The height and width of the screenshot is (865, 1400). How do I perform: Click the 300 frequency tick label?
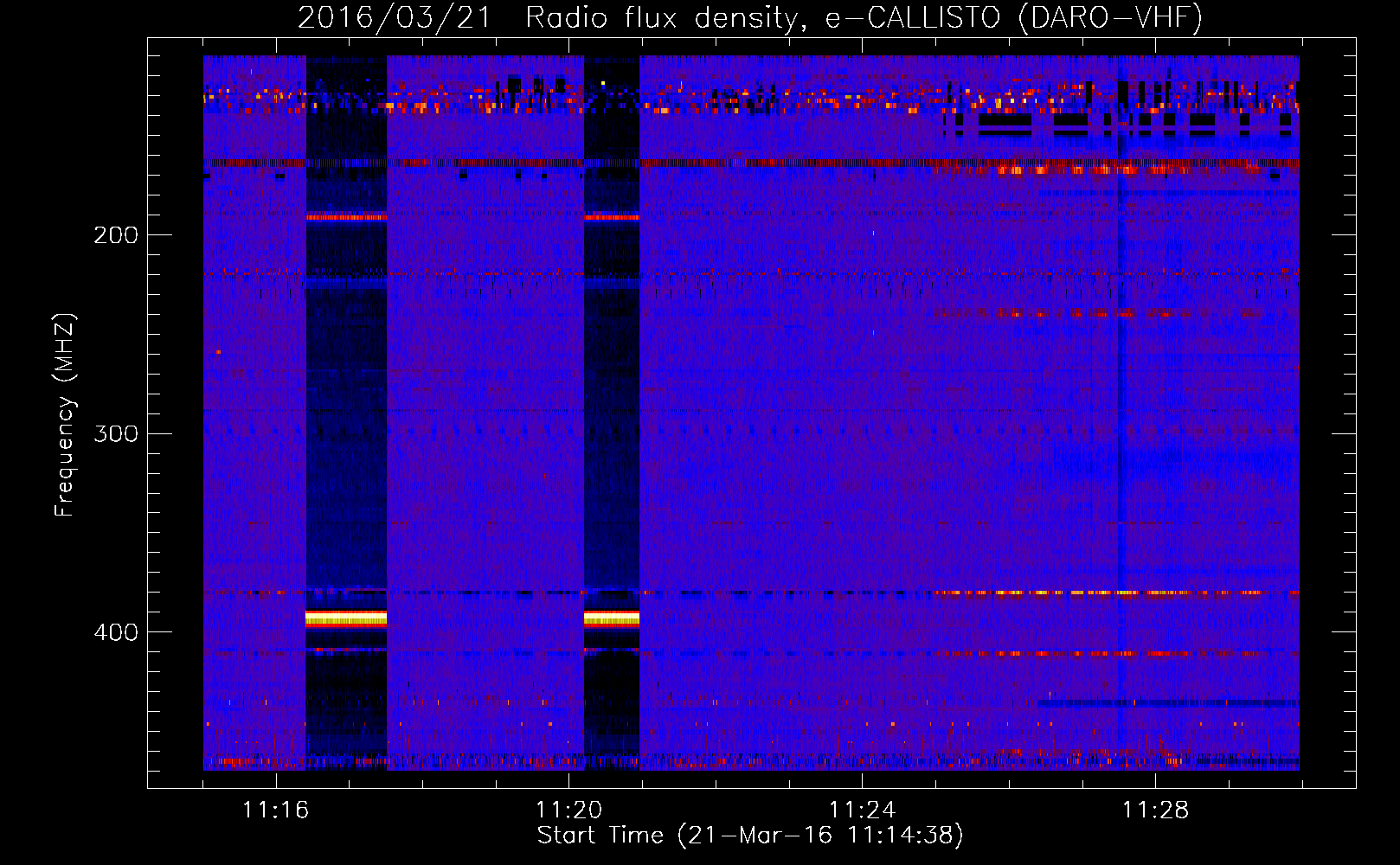tap(116, 433)
